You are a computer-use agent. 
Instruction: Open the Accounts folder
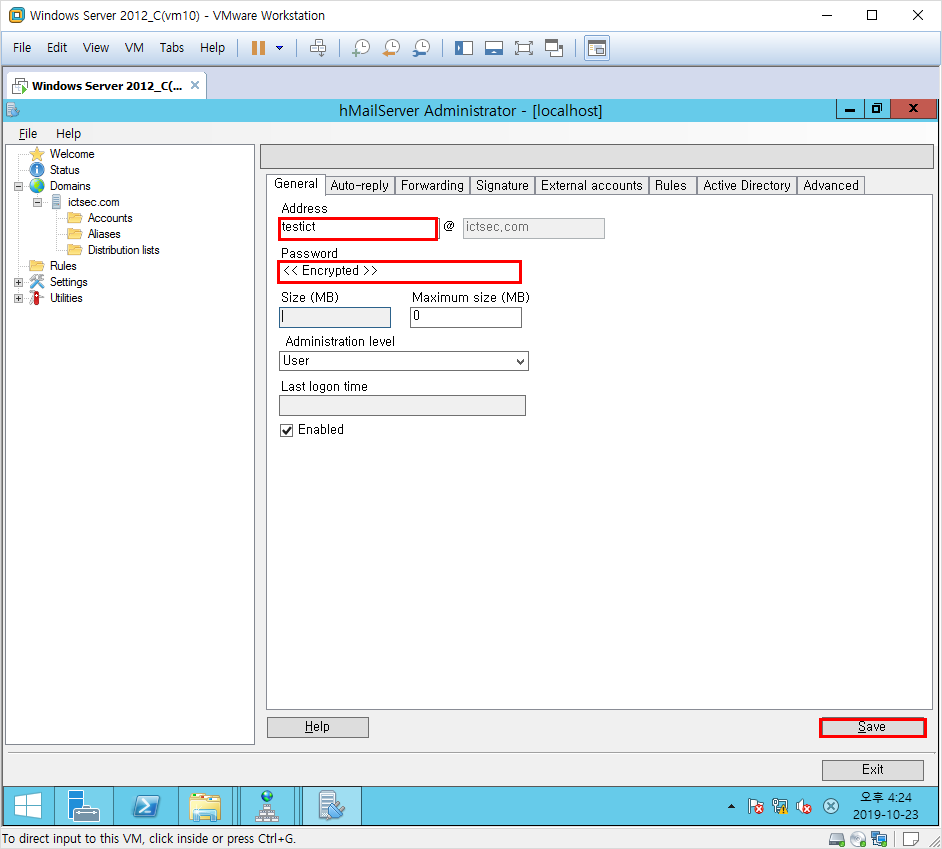coord(110,218)
